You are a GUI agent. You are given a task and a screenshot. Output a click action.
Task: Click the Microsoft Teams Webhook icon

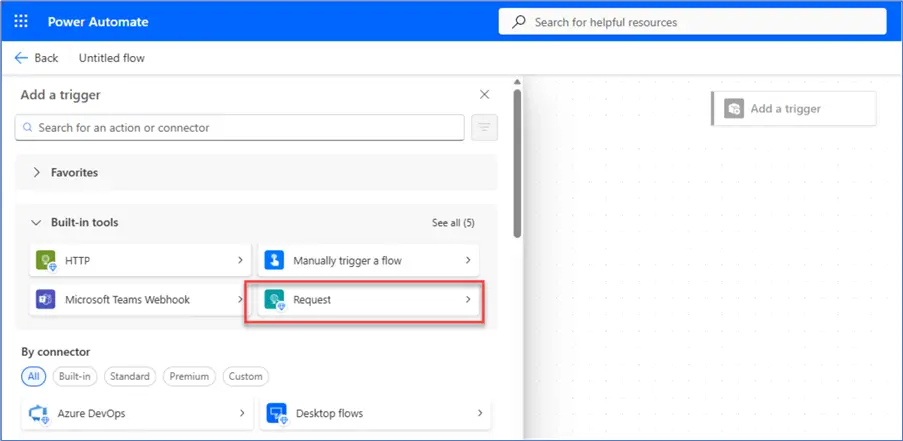click(45, 299)
